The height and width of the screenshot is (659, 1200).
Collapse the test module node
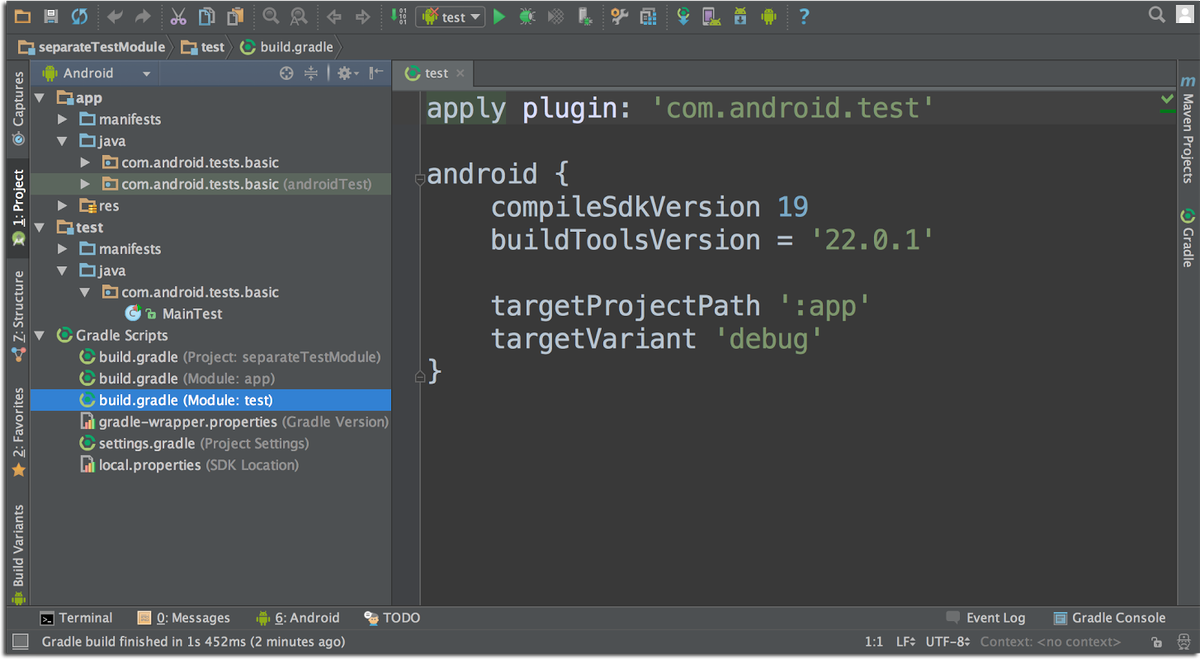click(x=40, y=228)
